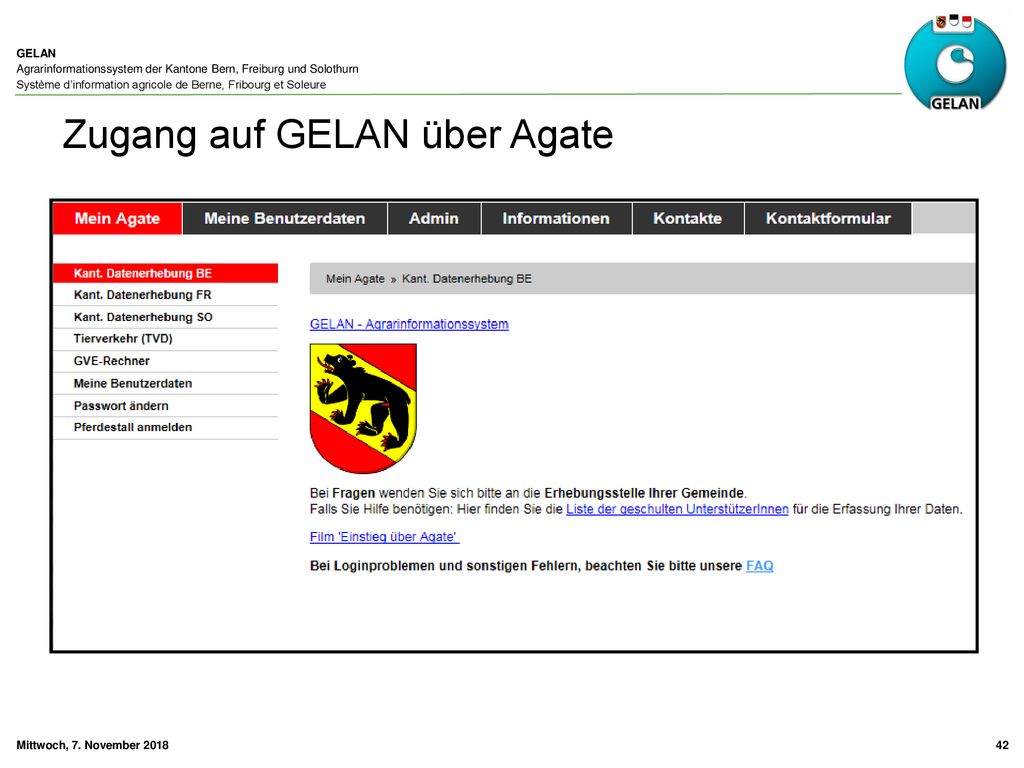Click the round GELAN logo
The image size is (1024, 768).
(955, 63)
